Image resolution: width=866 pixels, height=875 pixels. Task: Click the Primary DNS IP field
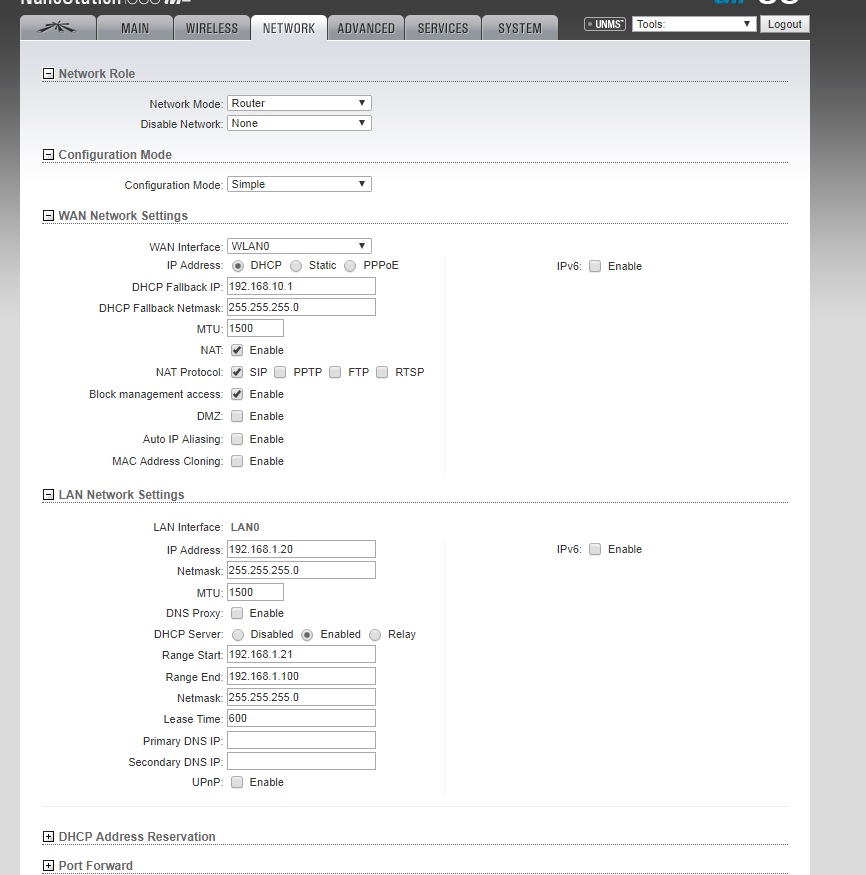pyautogui.click(x=301, y=741)
